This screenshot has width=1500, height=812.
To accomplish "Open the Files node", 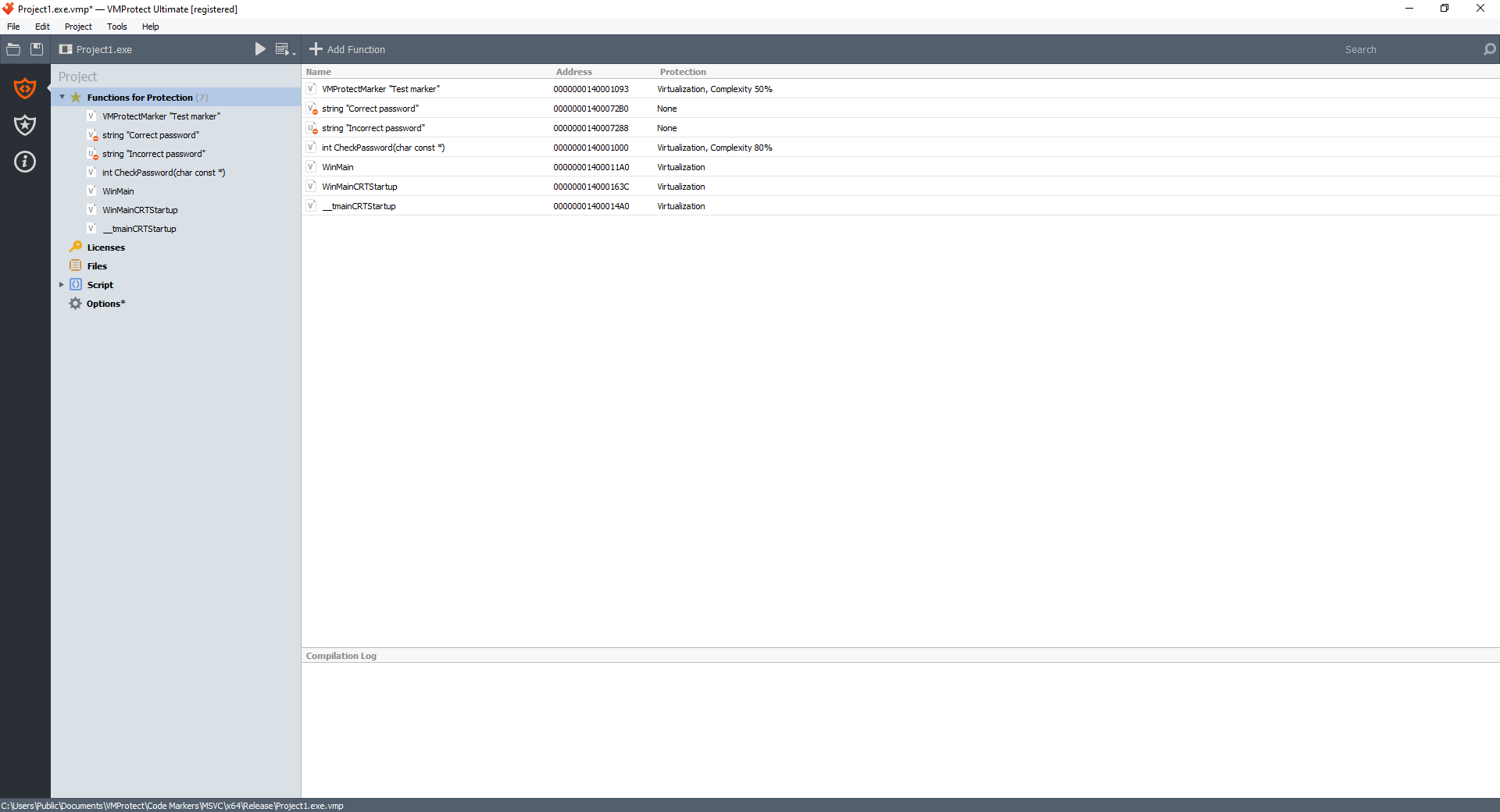I will coord(97,266).
